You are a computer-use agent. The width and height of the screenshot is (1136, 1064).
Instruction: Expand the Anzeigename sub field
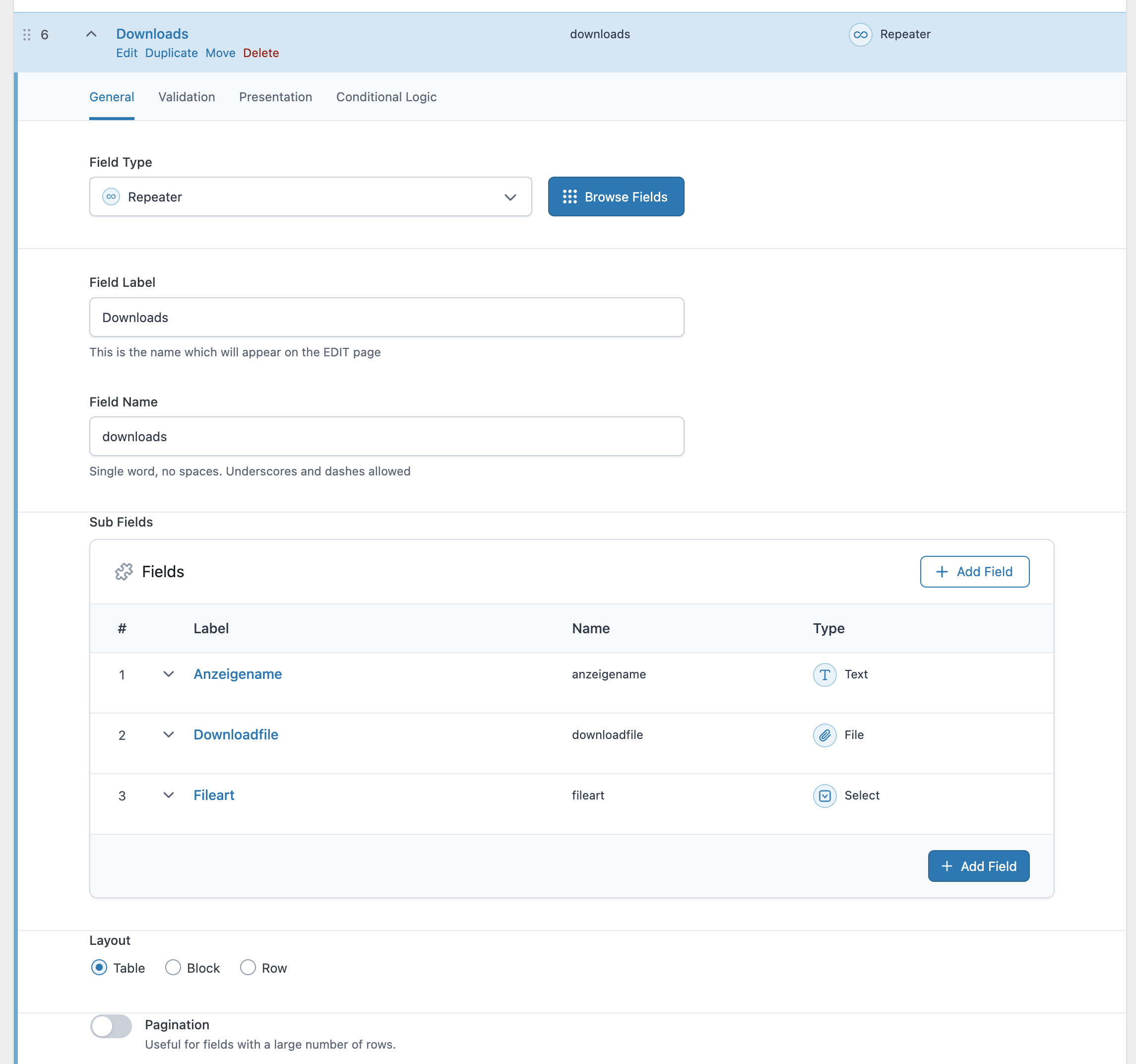pos(168,674)
